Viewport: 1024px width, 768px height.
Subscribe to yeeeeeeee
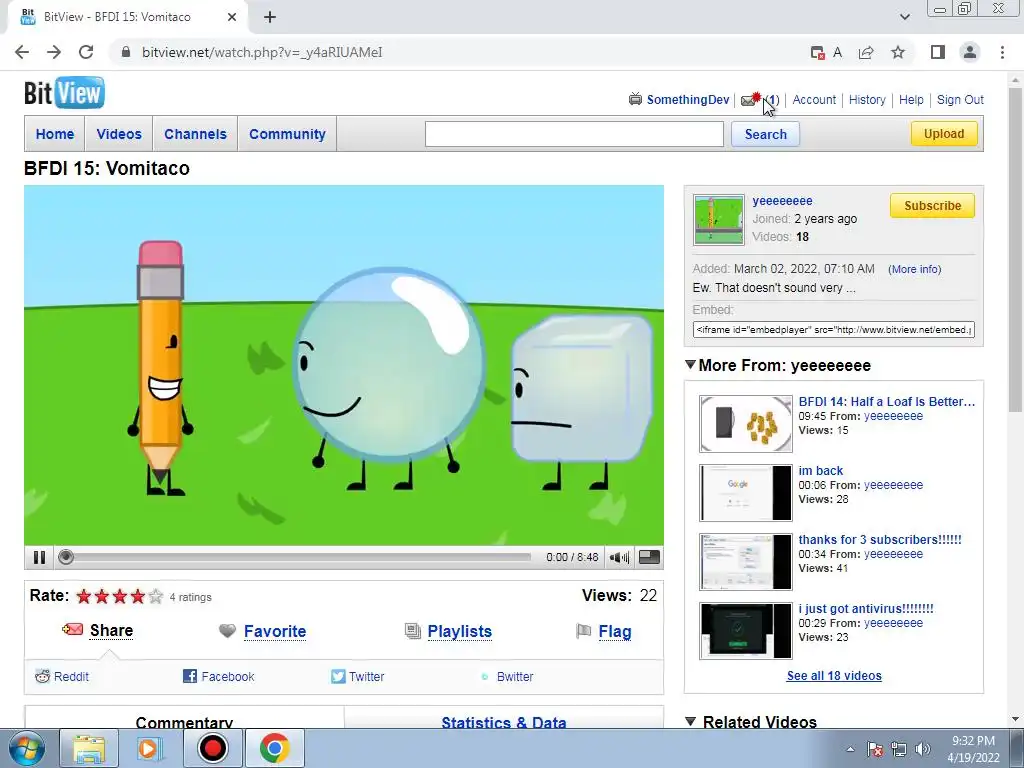[932, 206]
